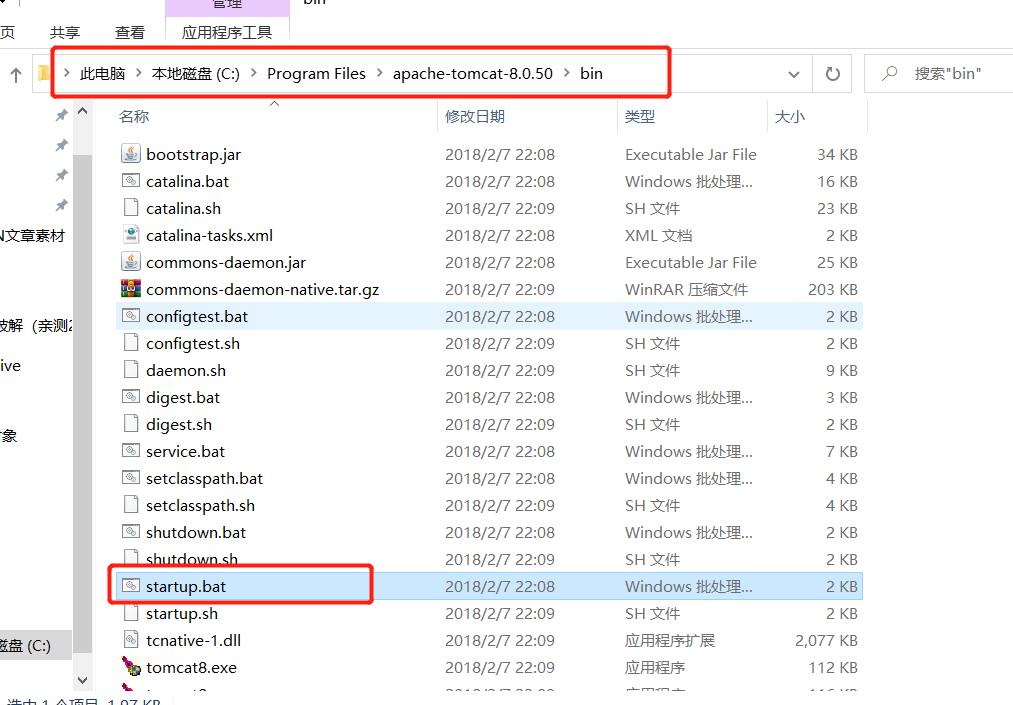Click the daemon.sh file icon
This screenshot has height=705, width=1013.
[x=131, y=370]
